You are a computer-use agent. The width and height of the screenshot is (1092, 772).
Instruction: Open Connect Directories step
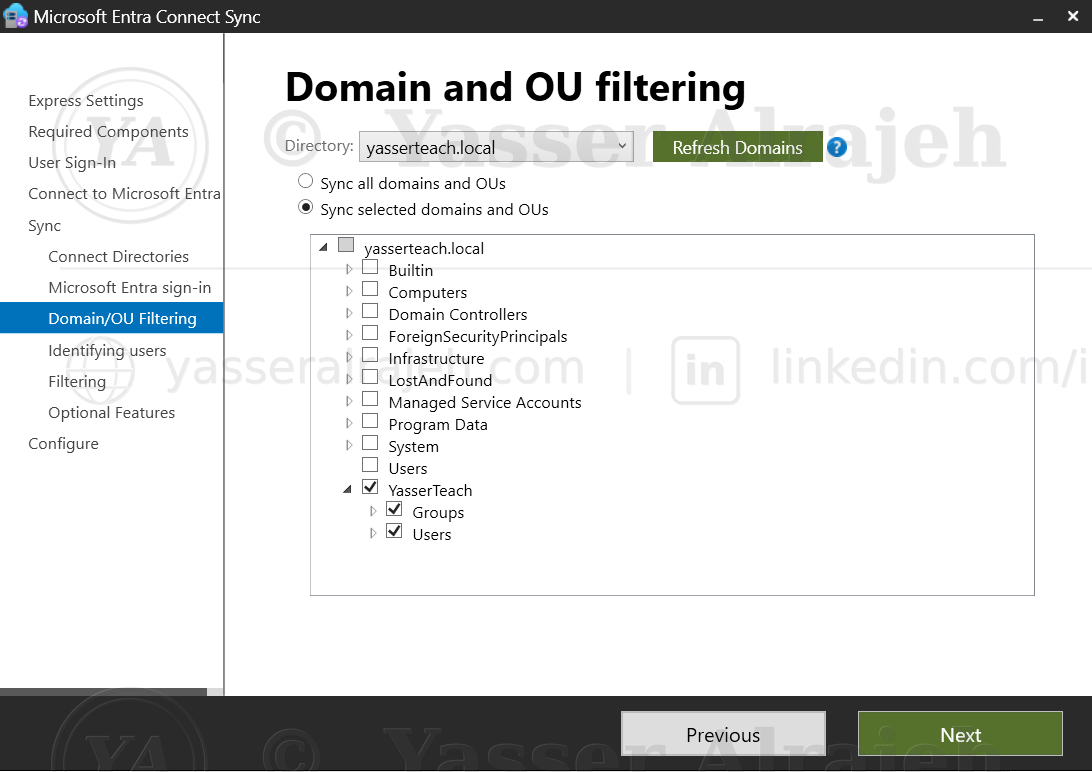(x=118, y=256)
